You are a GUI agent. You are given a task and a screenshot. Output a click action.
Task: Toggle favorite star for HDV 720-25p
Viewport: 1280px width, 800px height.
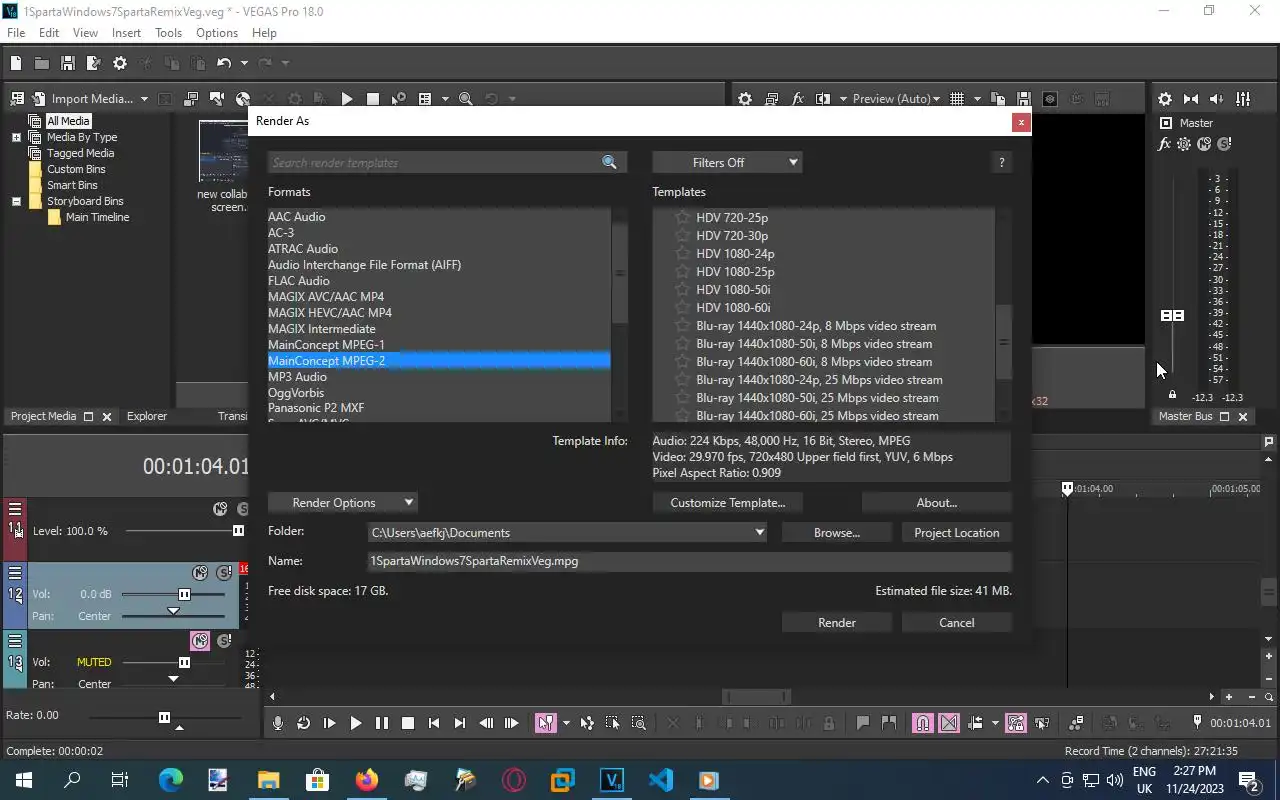coord(682,217)
